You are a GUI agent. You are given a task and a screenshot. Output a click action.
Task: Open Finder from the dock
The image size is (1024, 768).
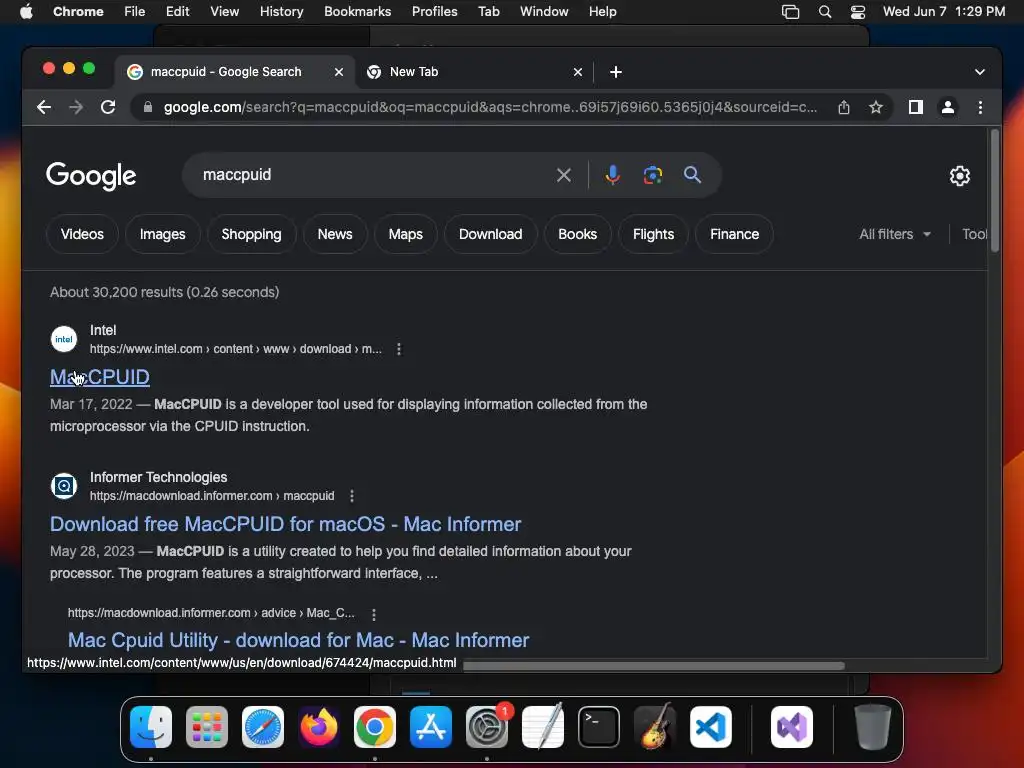[151, 727]
